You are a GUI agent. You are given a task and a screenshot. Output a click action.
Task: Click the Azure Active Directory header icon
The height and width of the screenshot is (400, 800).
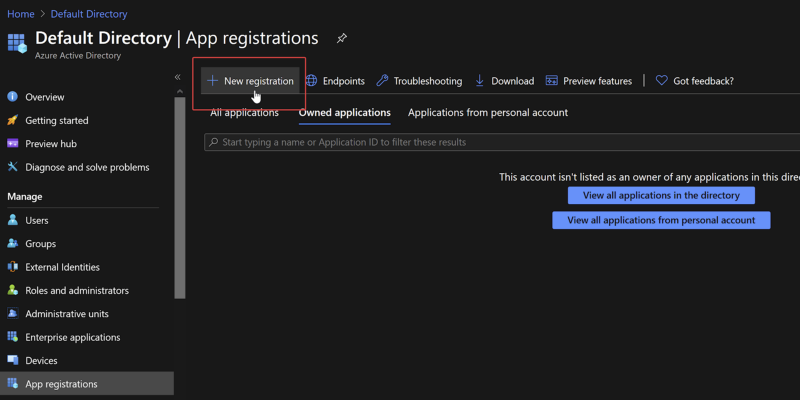point(16,43)
